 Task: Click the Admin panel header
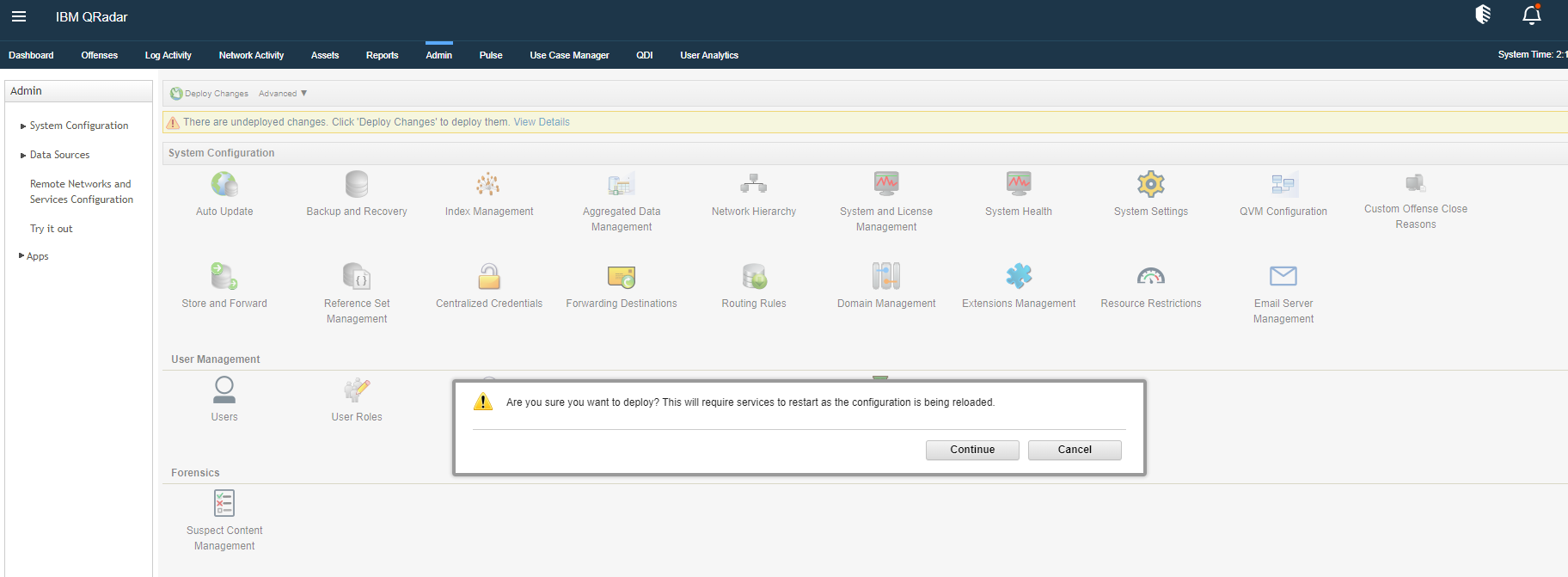[78, 91]
